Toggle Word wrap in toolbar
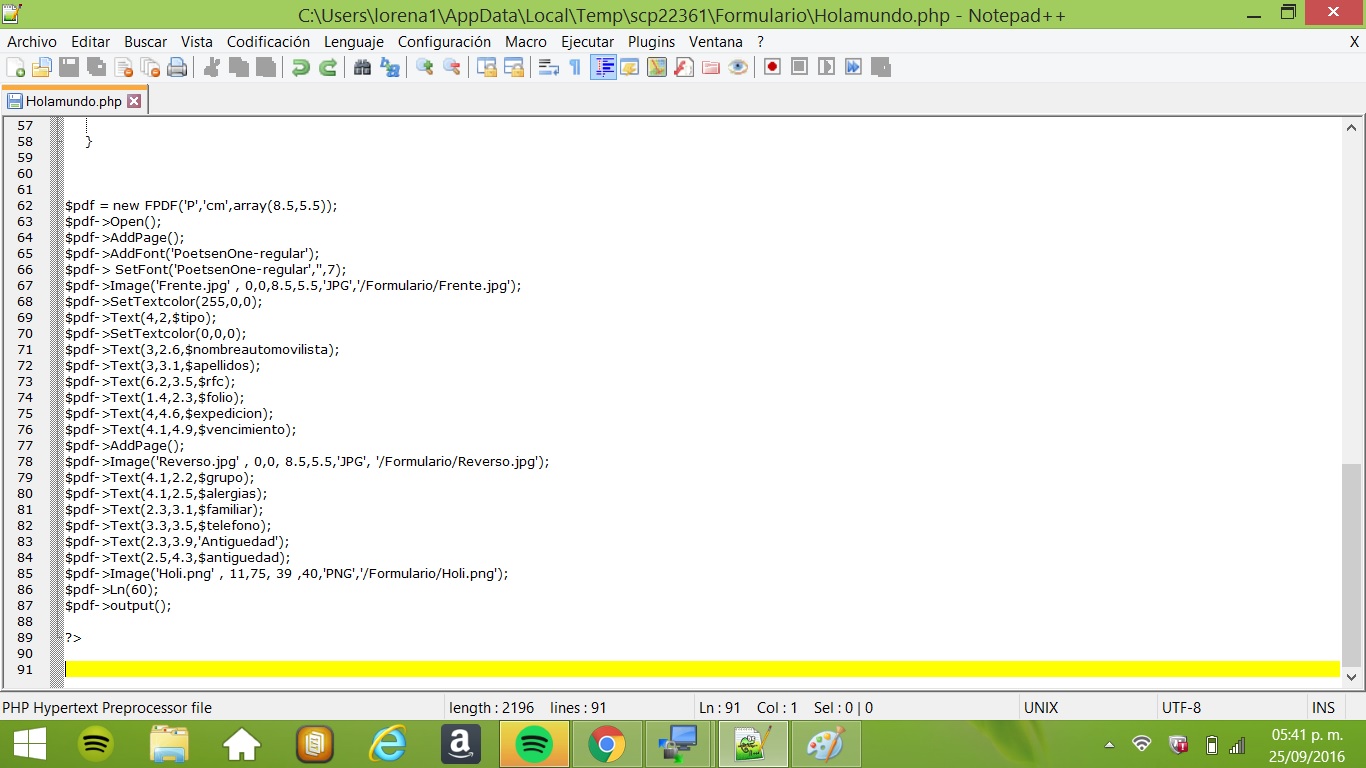Image resolution: width=1366 pixels, height=768 pixels. point(548,67)
